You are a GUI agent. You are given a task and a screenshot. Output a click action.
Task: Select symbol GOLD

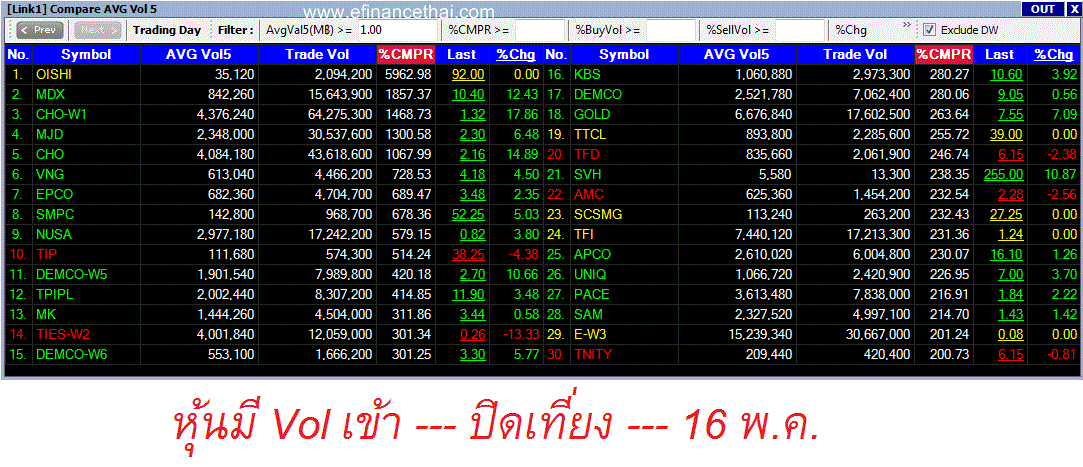[x=592, y=115]
